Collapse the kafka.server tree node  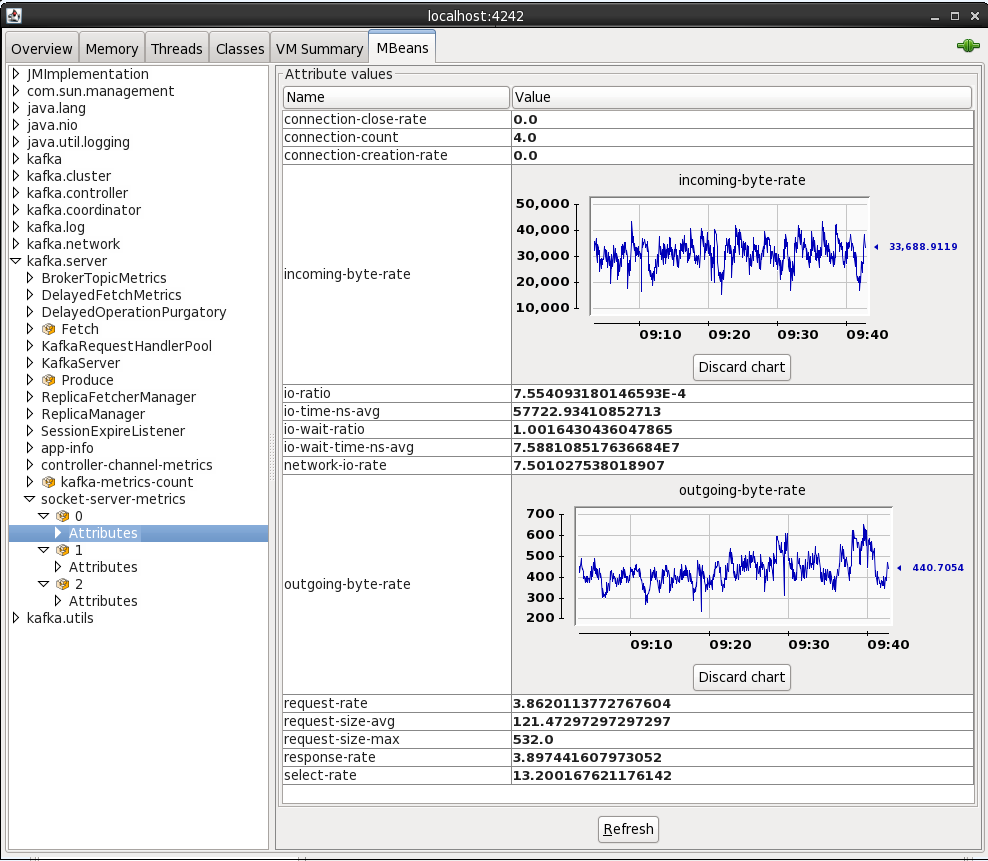[x=15, y=261]
